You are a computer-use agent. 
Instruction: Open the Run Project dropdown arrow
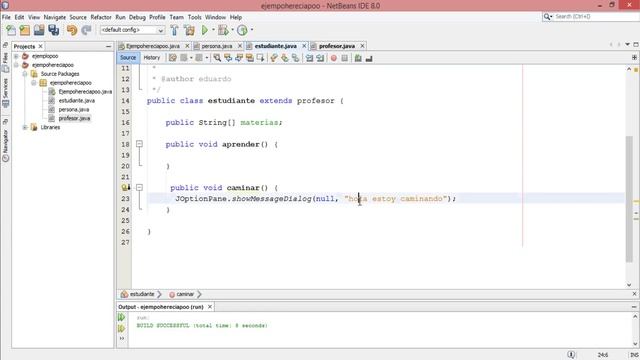pyautogui.click(x=213, y=30)
